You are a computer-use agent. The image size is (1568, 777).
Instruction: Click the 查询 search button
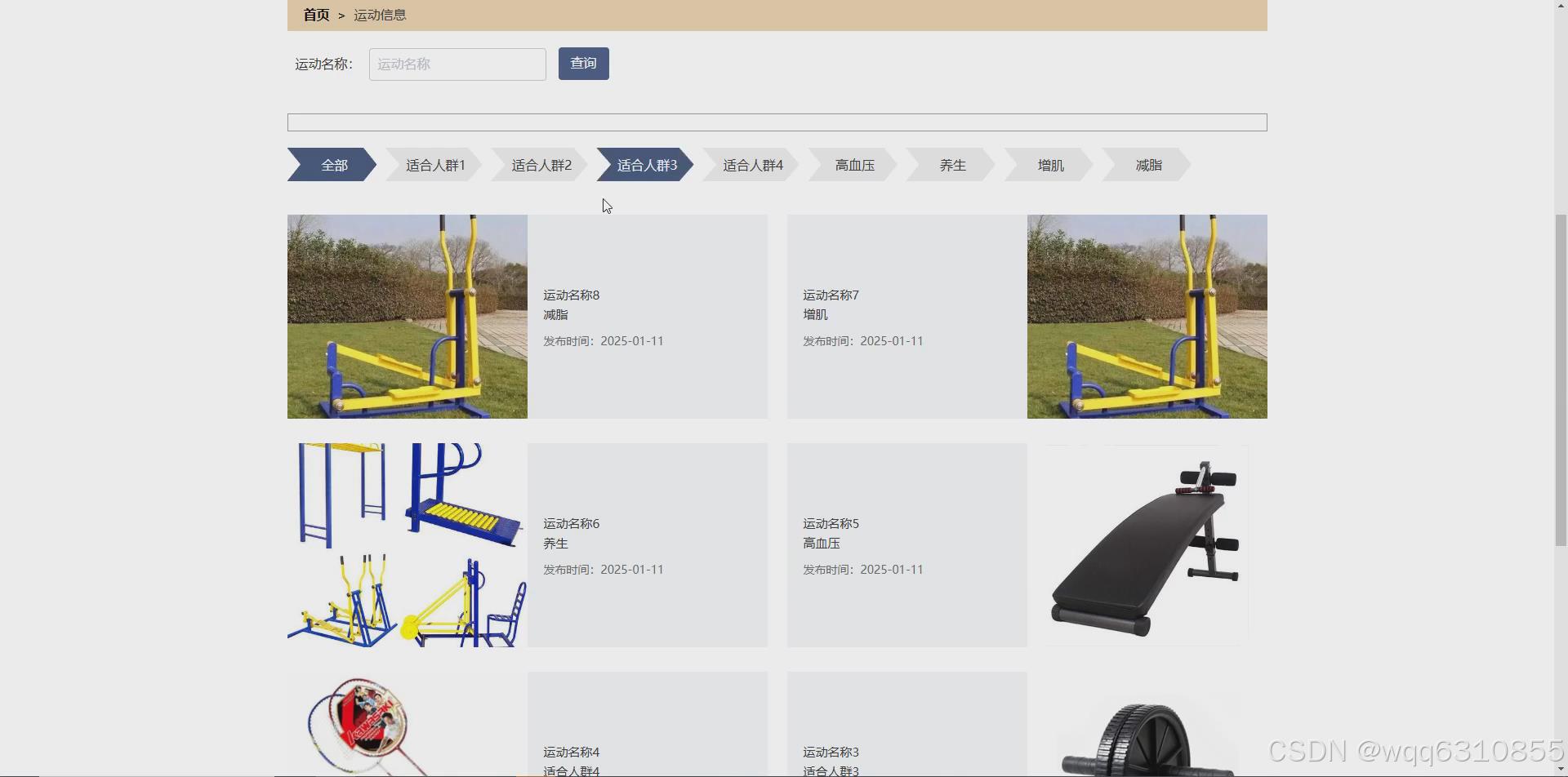pos(584,64)
